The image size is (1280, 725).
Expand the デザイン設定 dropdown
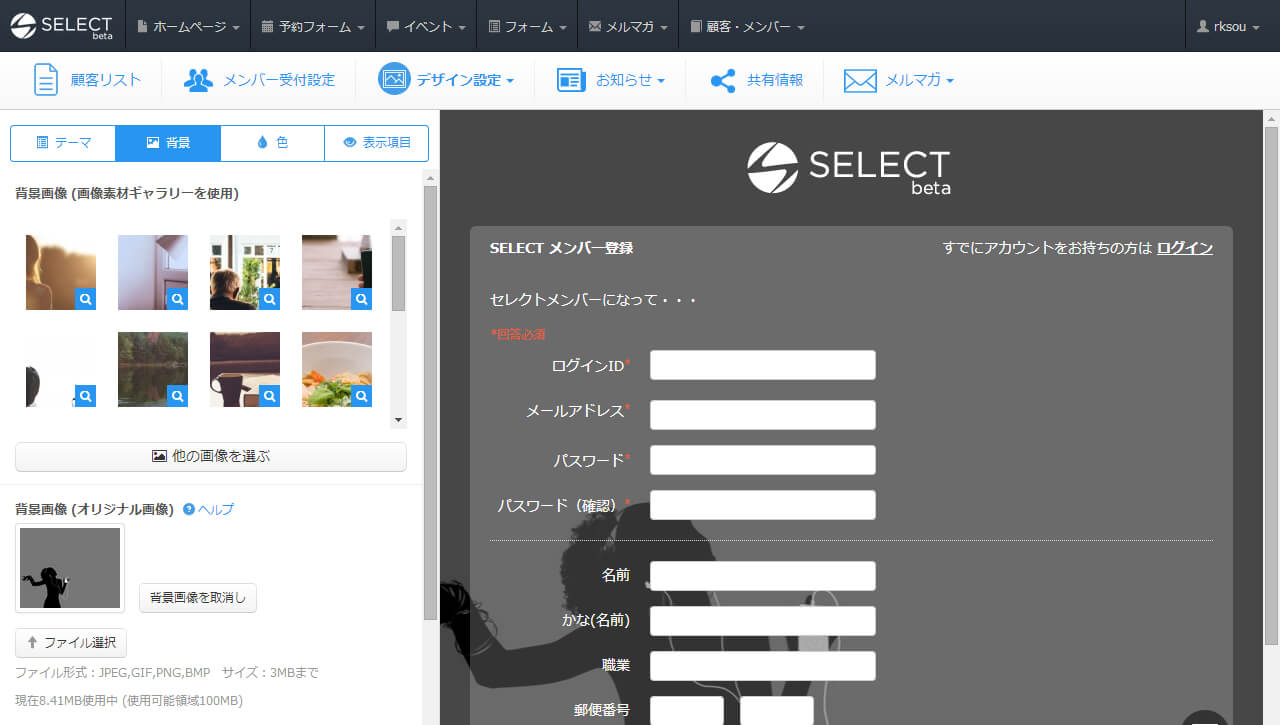click(447, 80)
